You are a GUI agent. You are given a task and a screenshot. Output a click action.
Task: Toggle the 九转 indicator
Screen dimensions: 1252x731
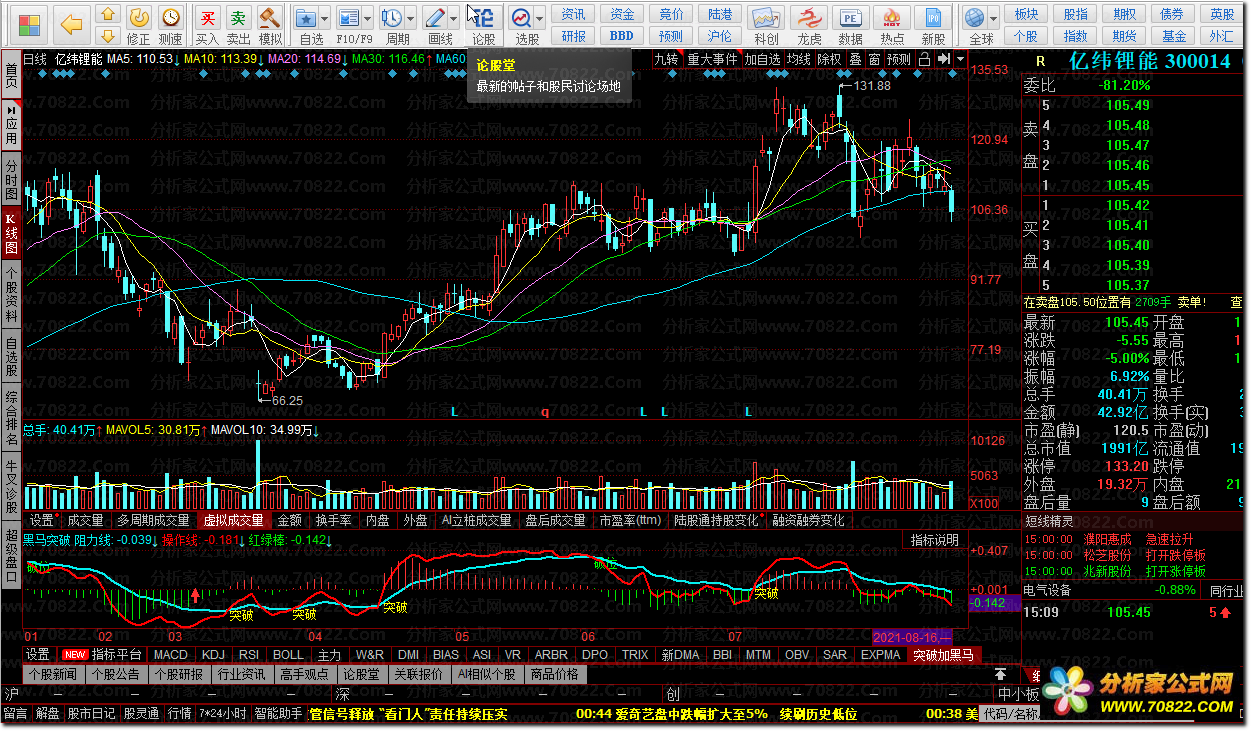tap(666, 59)
